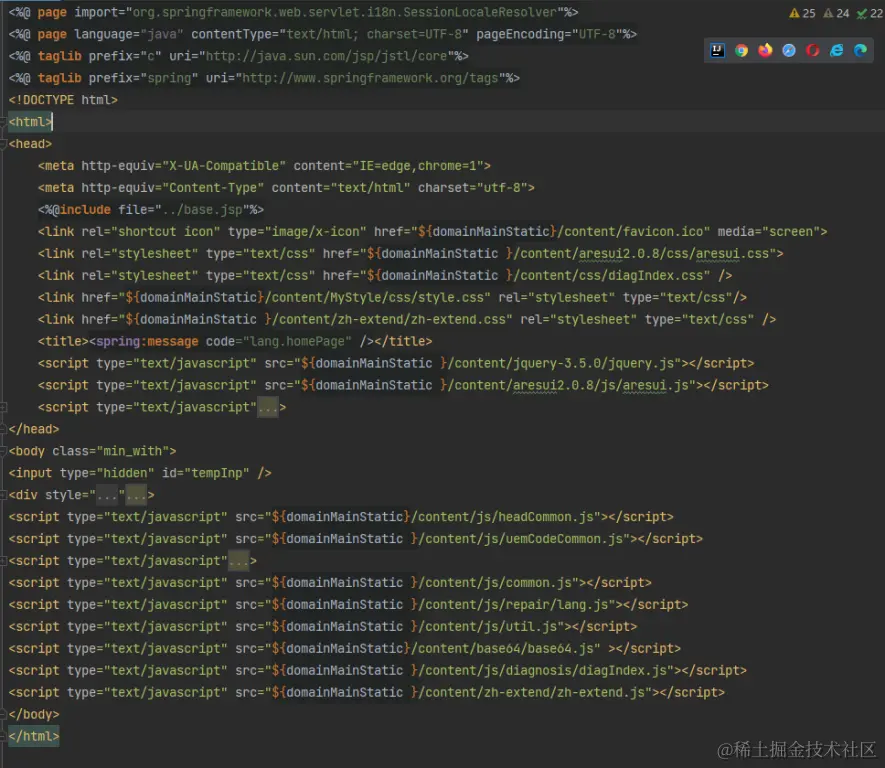Click the ../base.jsp include file path
The image size is (885, 768).
[202, 209]
